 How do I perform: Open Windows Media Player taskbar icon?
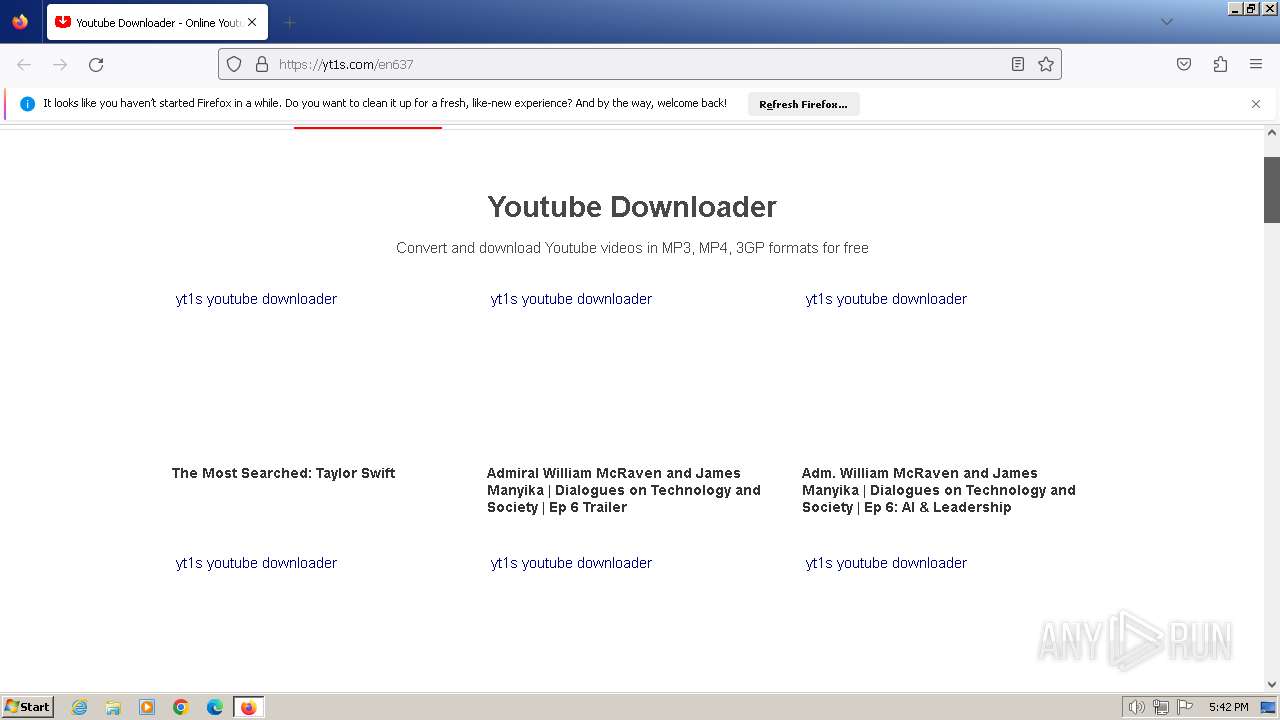(x=147, y=707)
